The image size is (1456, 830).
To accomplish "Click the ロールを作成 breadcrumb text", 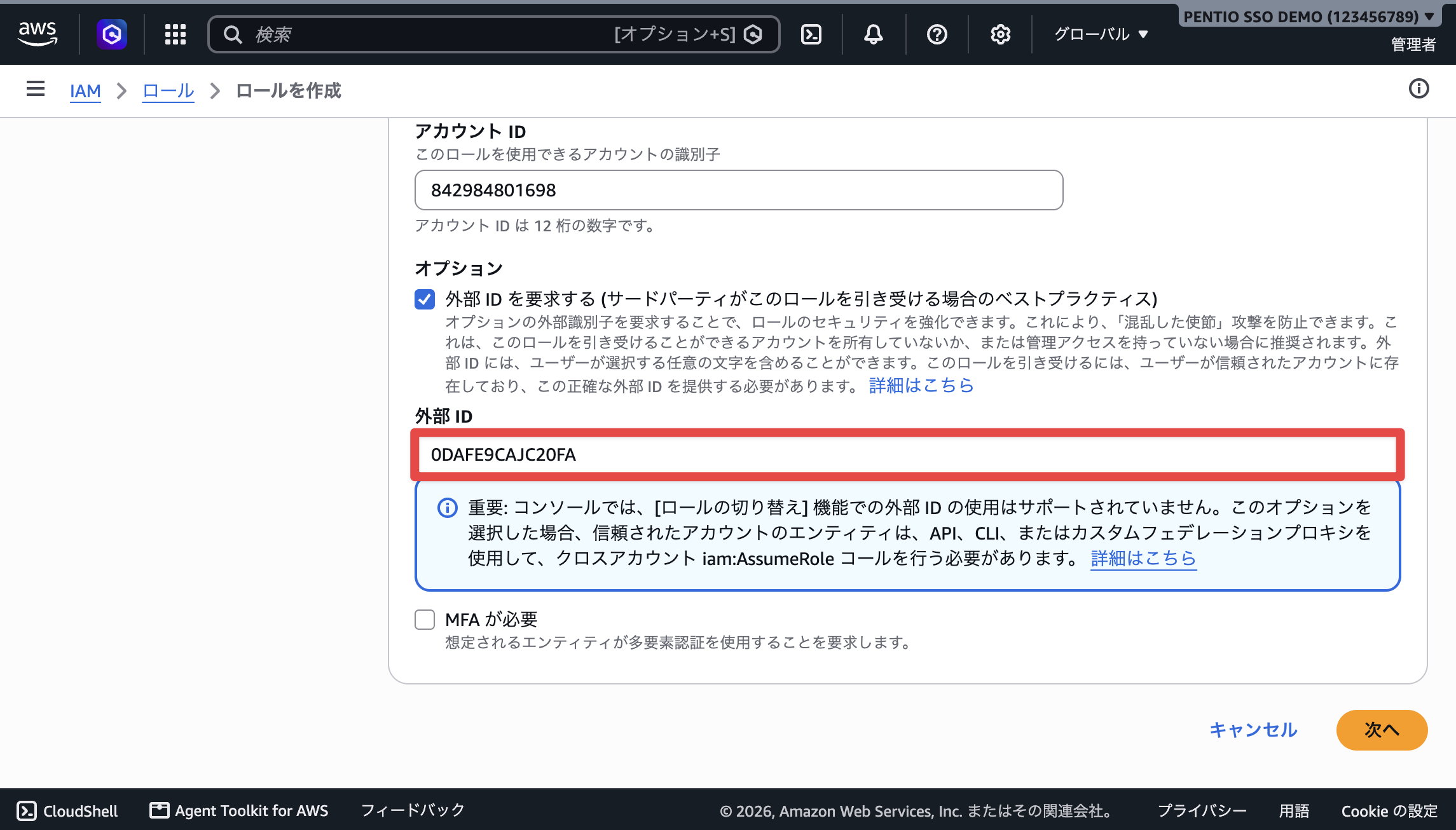I will point(289,91).
